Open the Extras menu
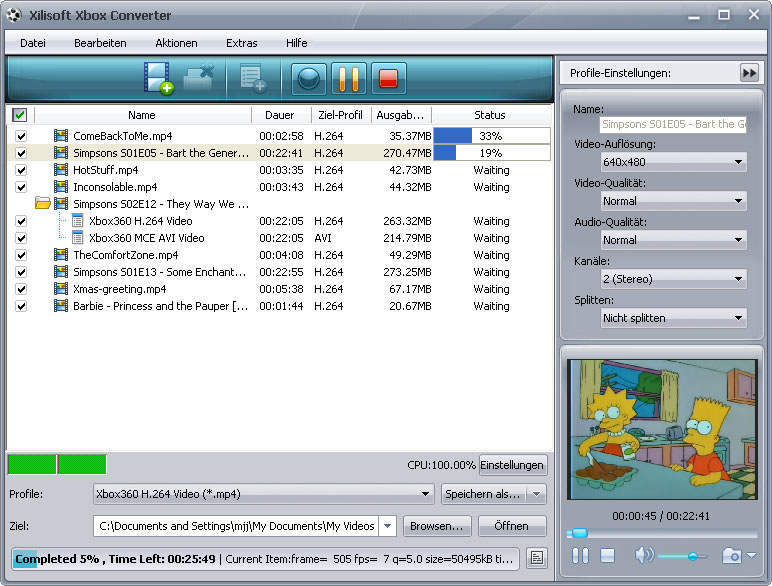This screenshot has width=772, height=586. 242,43
